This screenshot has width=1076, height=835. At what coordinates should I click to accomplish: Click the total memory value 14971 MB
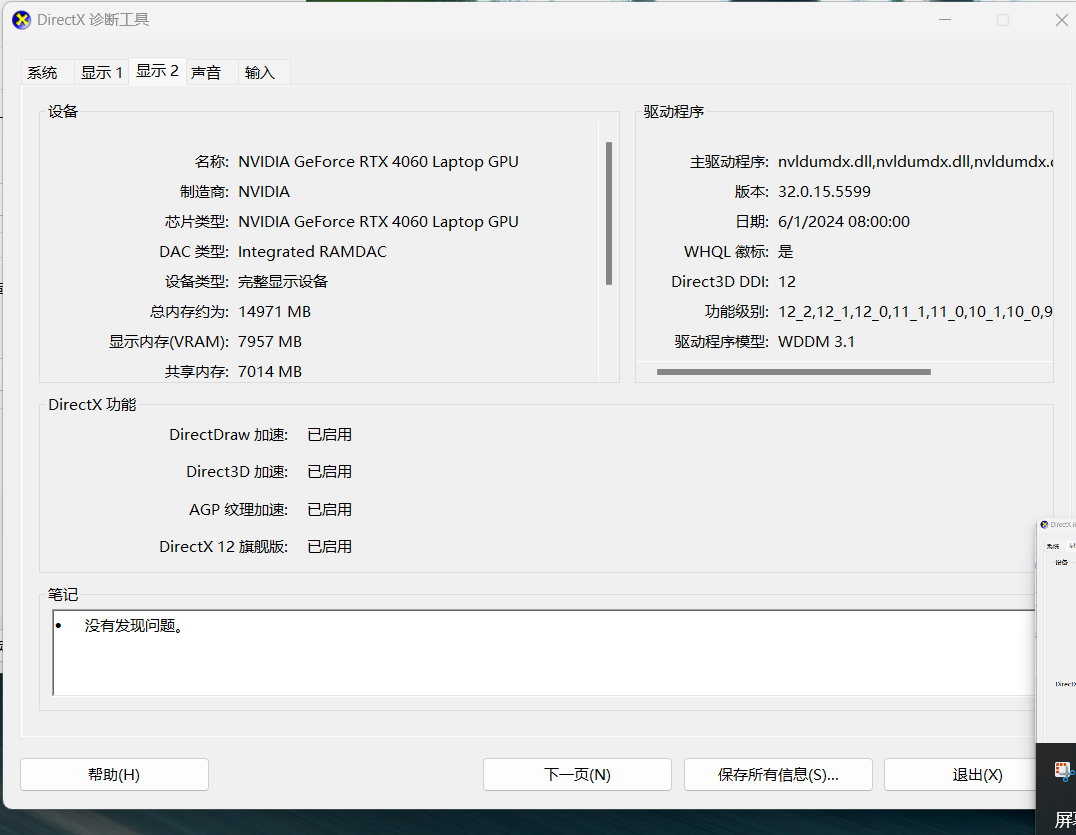tap(274, 312)
